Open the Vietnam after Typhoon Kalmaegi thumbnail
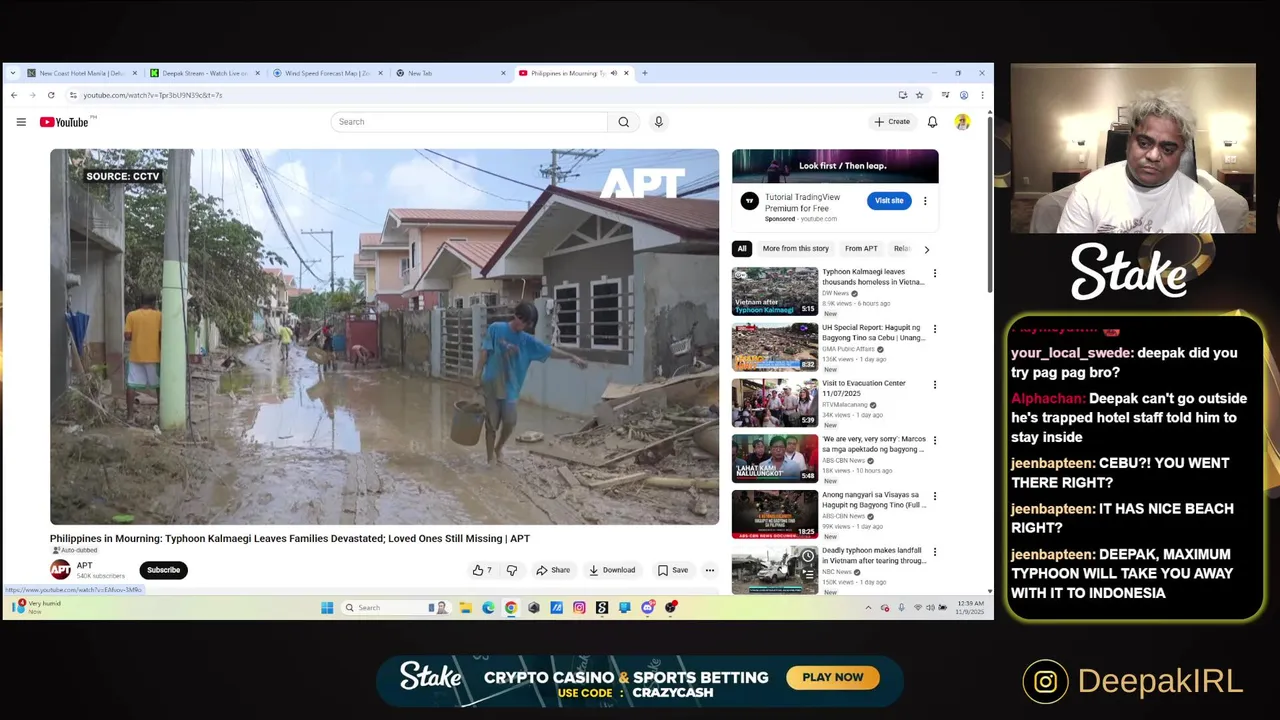This screenshot has width=1280, height=720. [x=775, y=291]
